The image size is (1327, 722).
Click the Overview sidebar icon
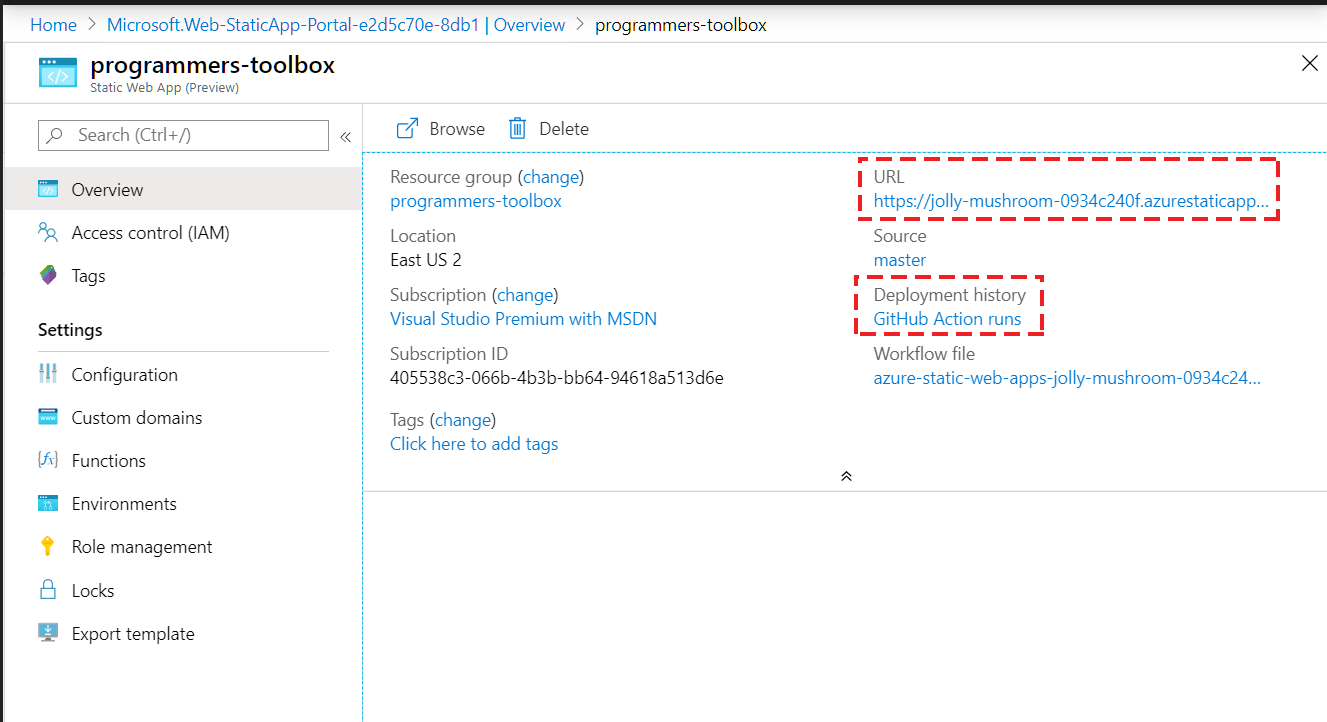(x=48, y=189)
